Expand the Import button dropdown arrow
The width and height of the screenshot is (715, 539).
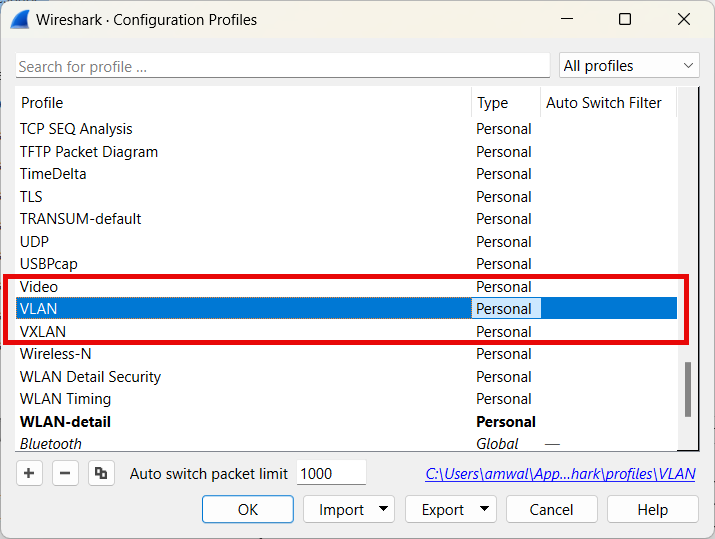pyautogui.click(x=384, y=509)
